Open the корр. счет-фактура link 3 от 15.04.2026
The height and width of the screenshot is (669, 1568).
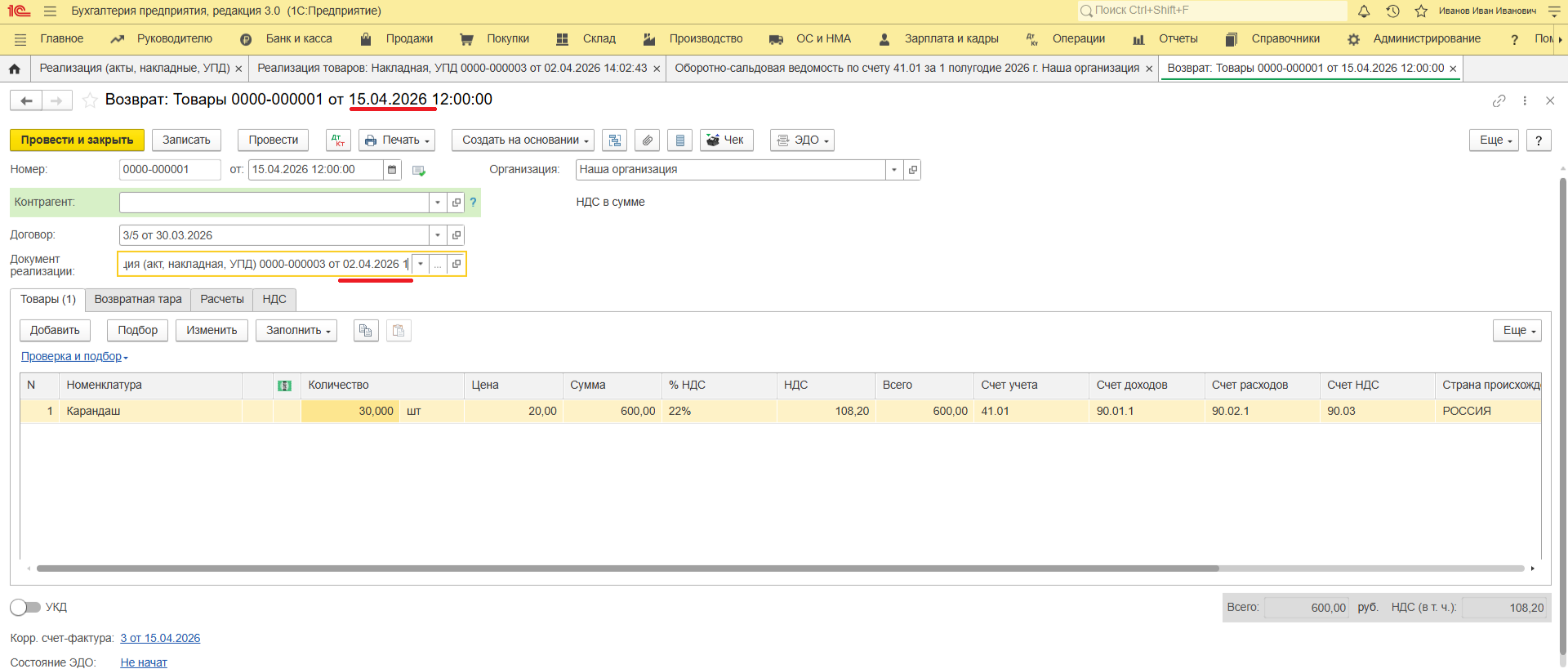click(x=160, y=638)
